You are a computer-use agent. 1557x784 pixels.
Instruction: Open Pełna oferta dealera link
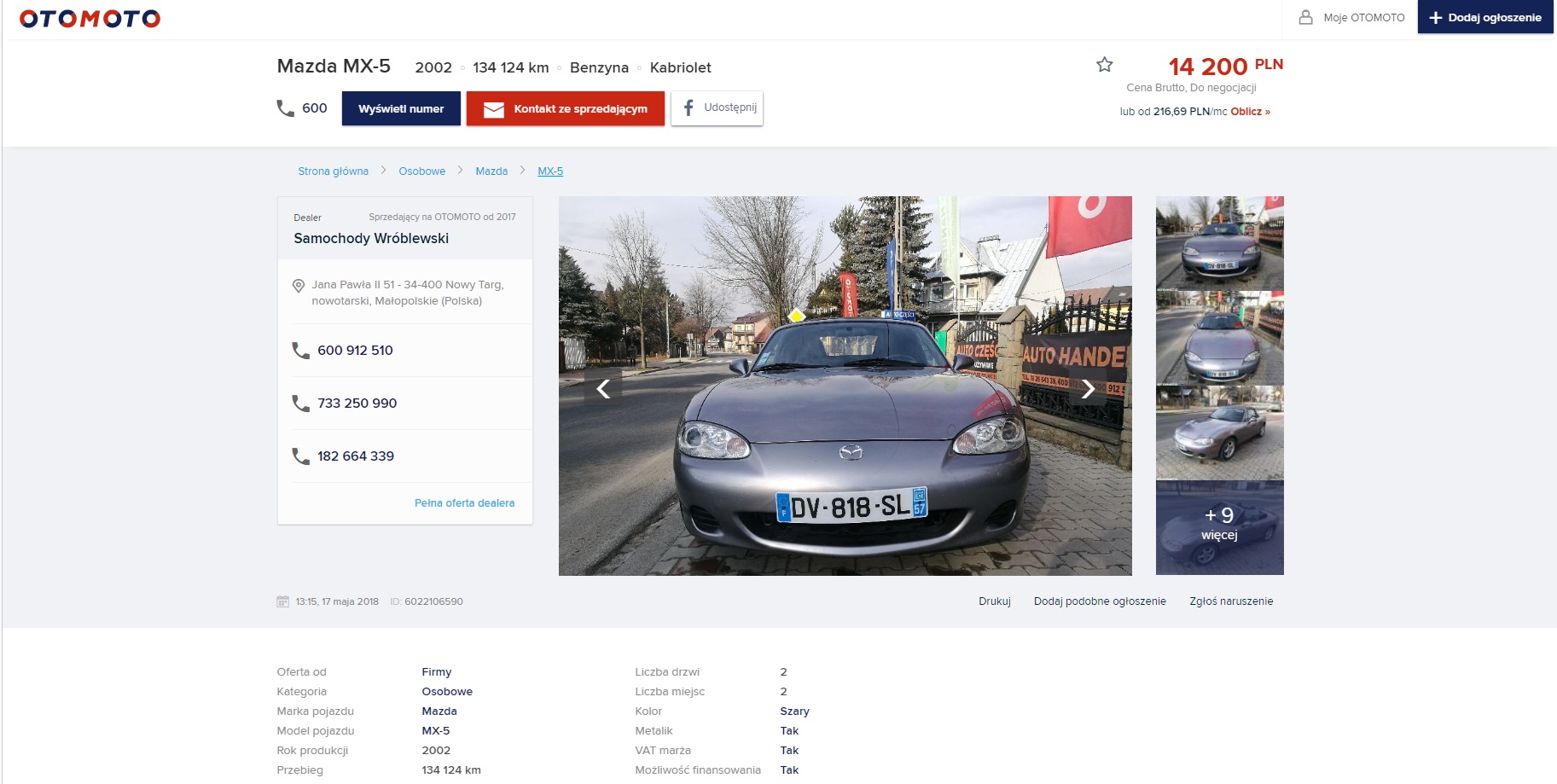[x=464, y=503]
